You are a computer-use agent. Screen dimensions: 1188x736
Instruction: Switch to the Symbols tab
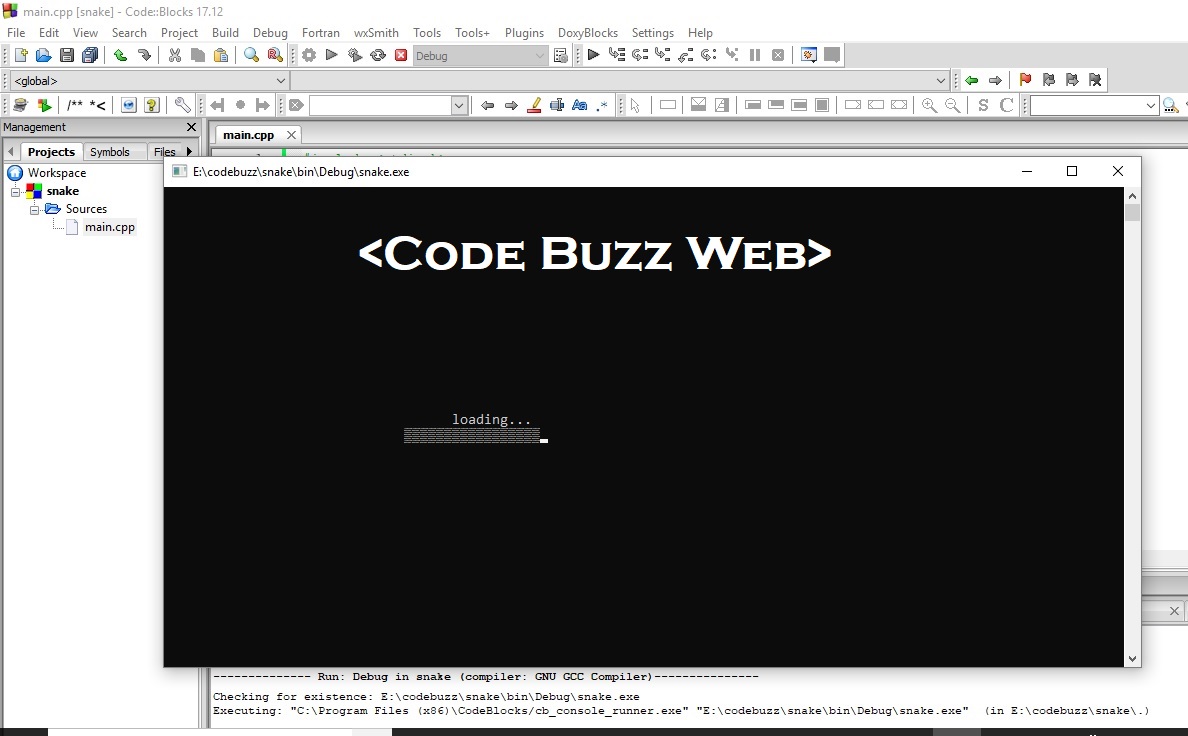click(110, 152)
